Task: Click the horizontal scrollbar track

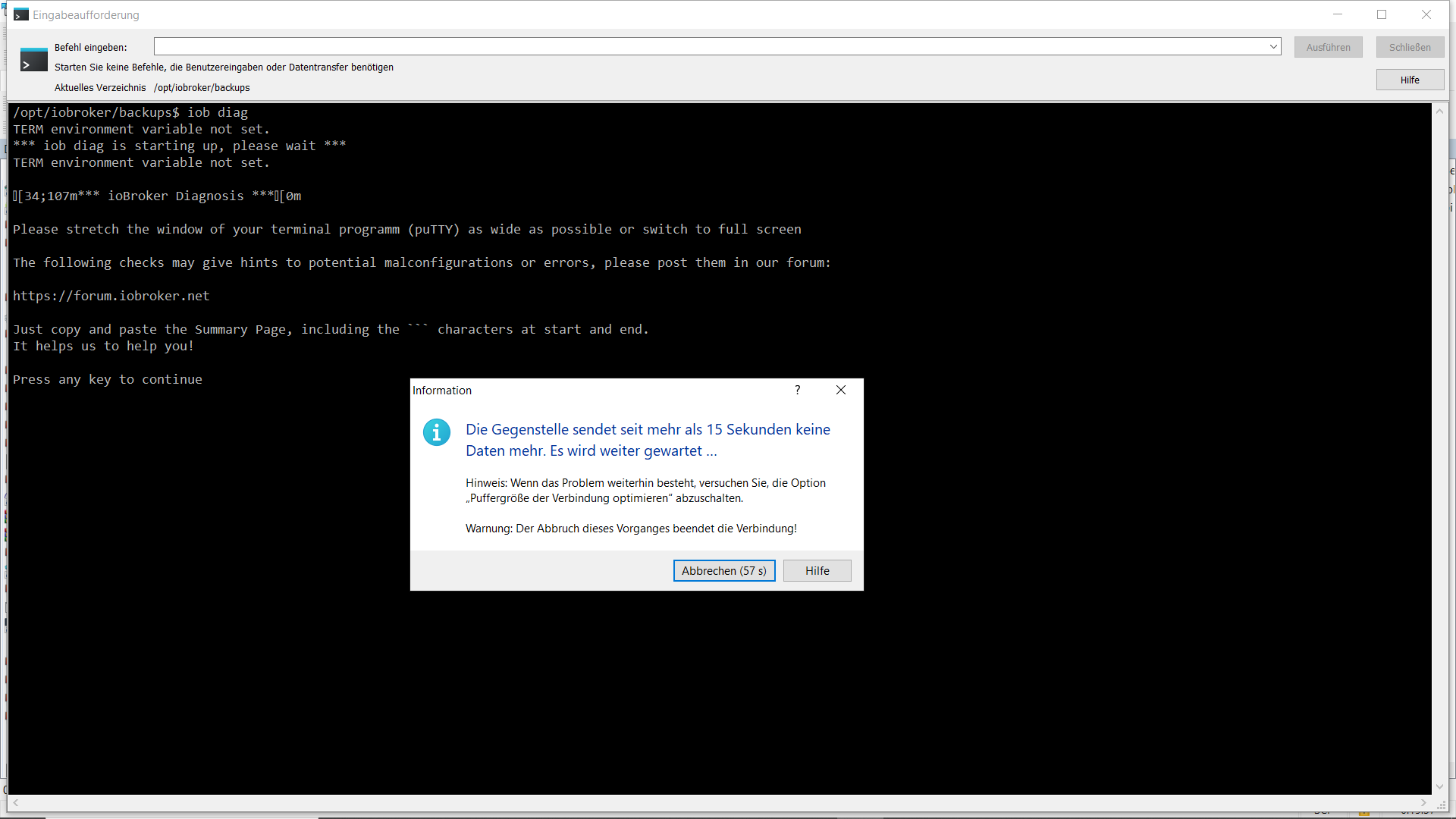Action: click(x=719, y=802)
